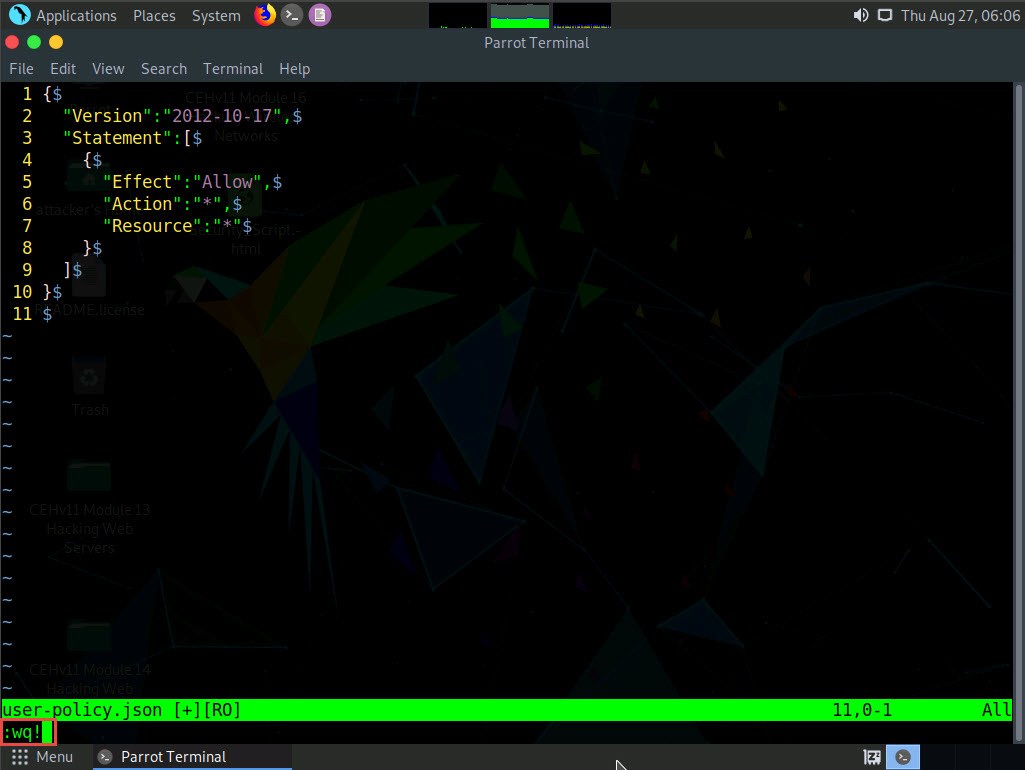This screenshot has height=770, width=1025.
Task: Open the terminal launcher in top panel
Action: 291,15
